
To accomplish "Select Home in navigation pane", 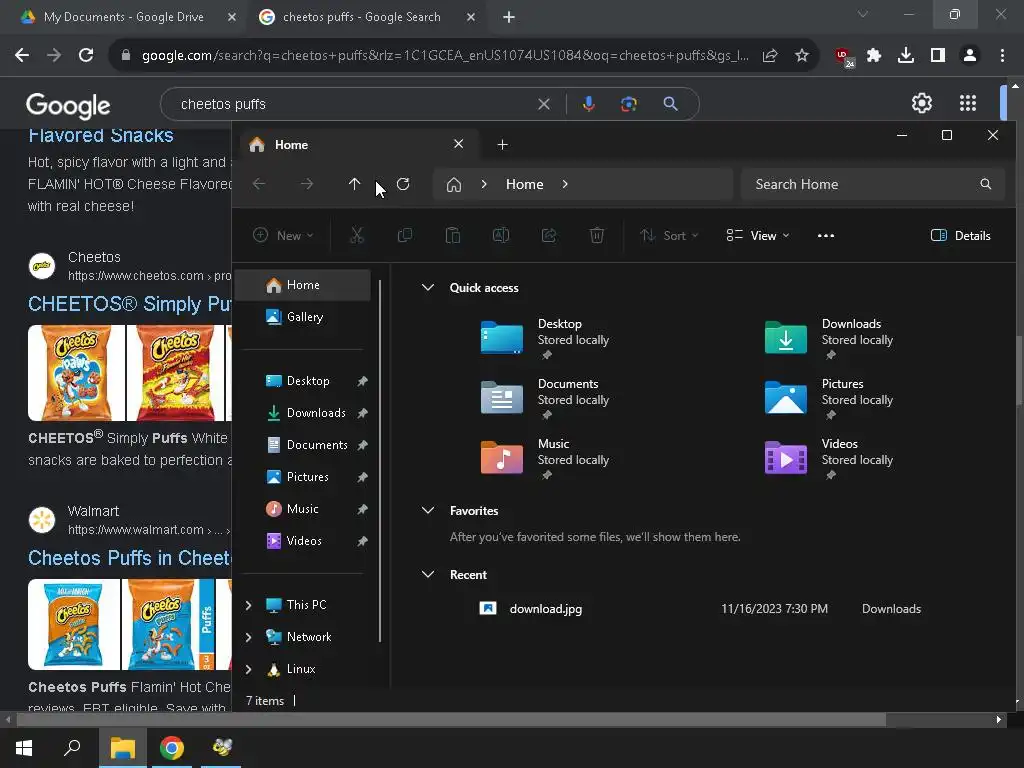I will coord(304,285).
